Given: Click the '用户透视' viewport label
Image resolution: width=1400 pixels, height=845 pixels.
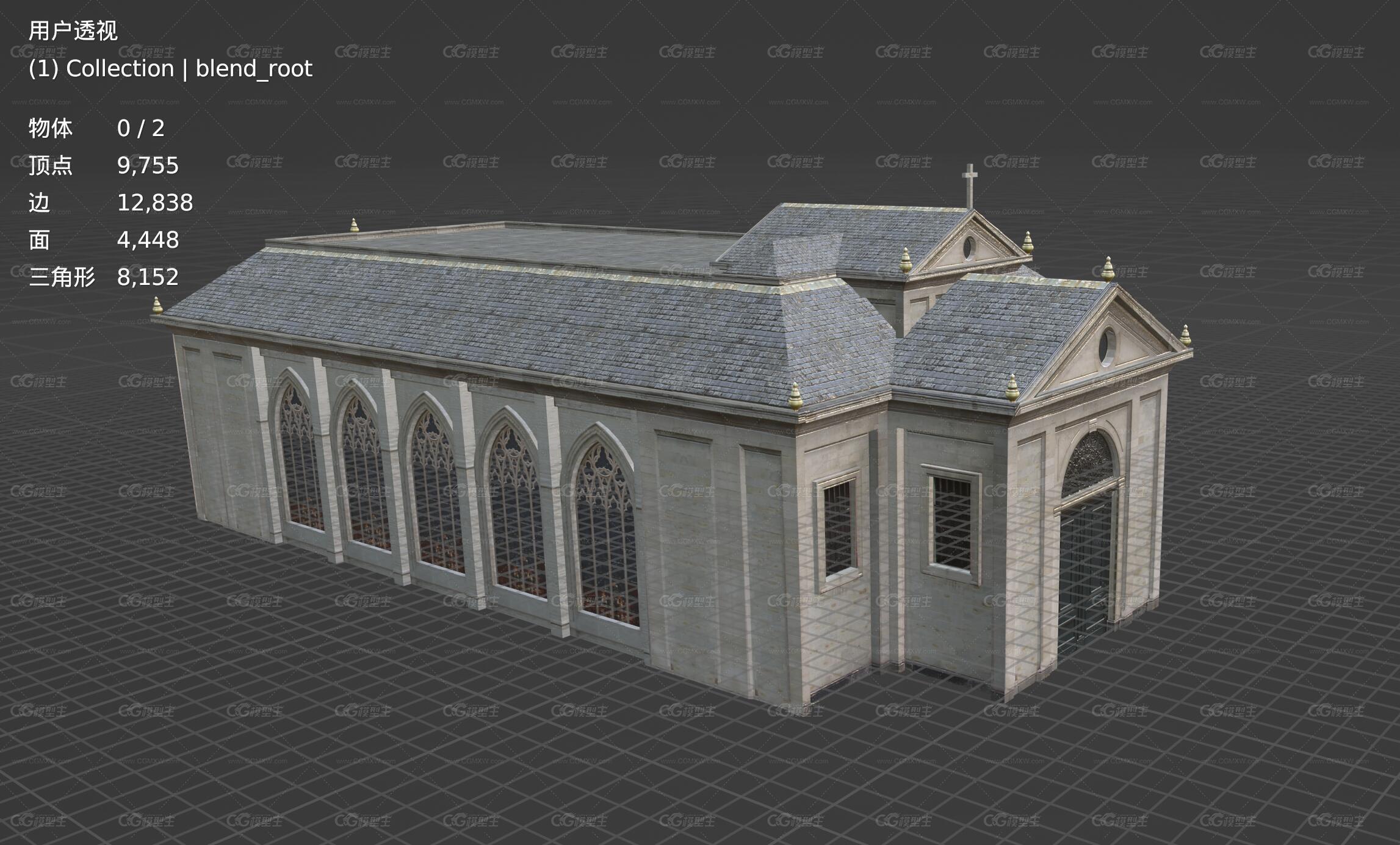Looking at the screenshot, I should (x=73, y=31).
